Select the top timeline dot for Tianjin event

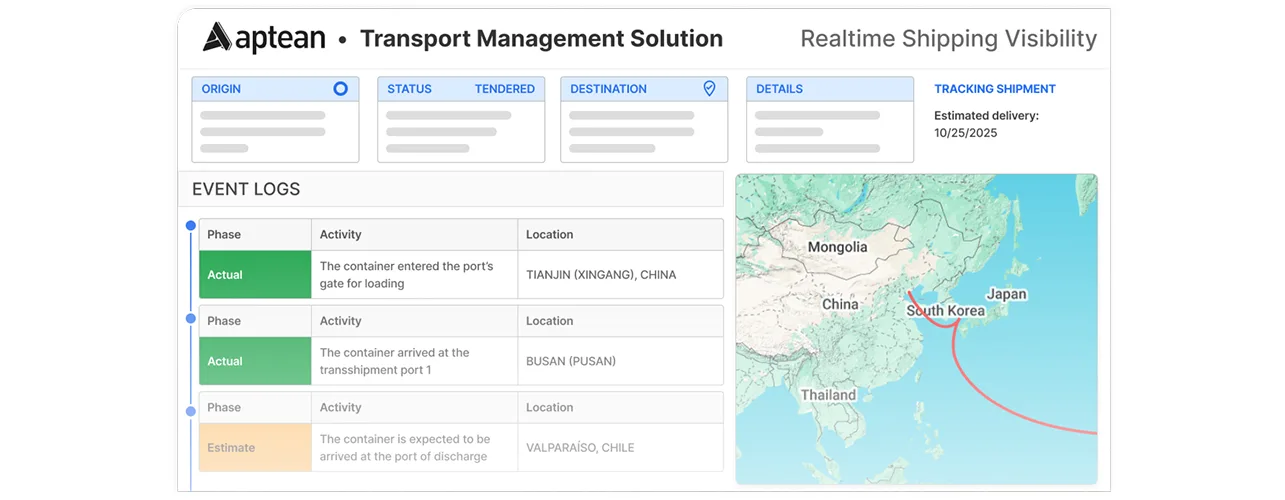191,226
